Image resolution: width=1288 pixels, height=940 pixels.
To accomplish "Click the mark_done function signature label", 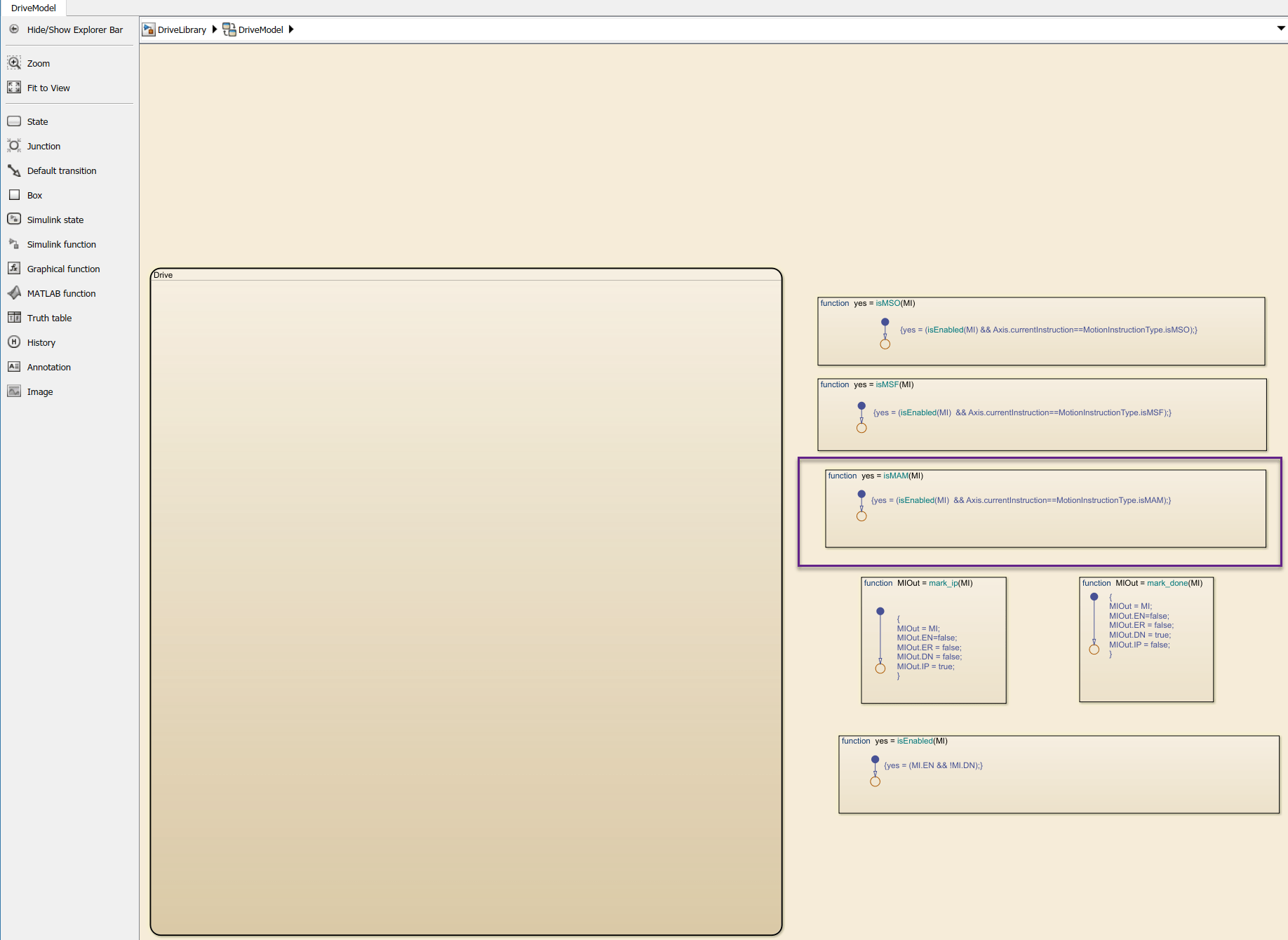I will [1142, 583].
